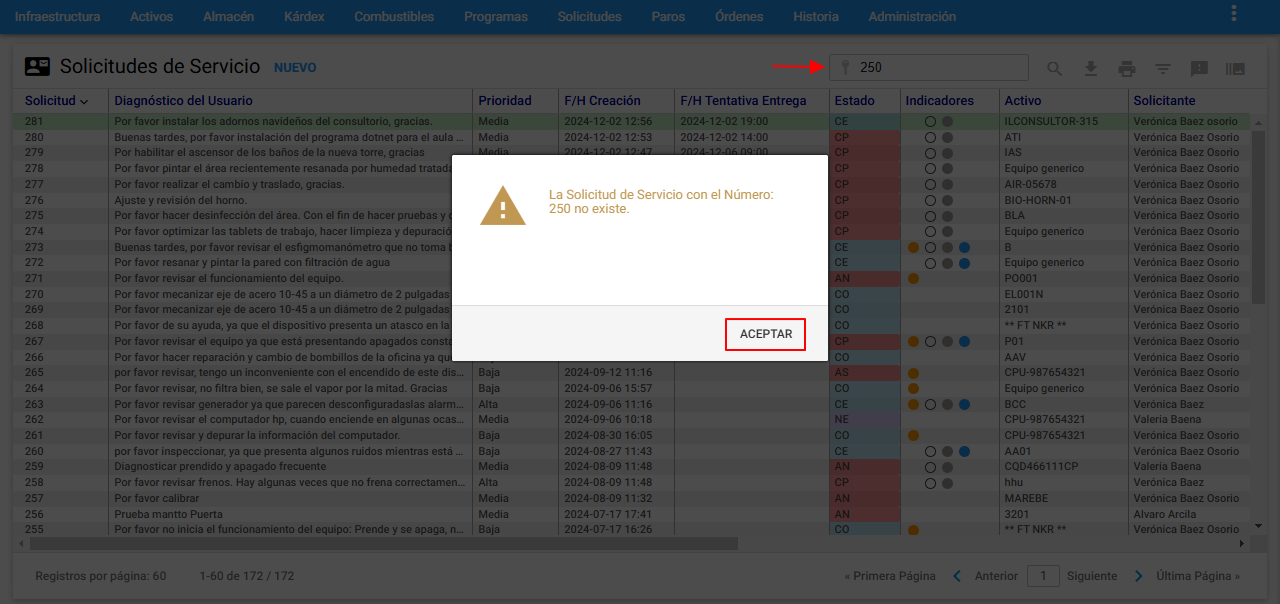Viewport: 1280px width, 604px height.
Task: Click Alvaro Arcila solicitante cell
Action: pos(1164,514)
